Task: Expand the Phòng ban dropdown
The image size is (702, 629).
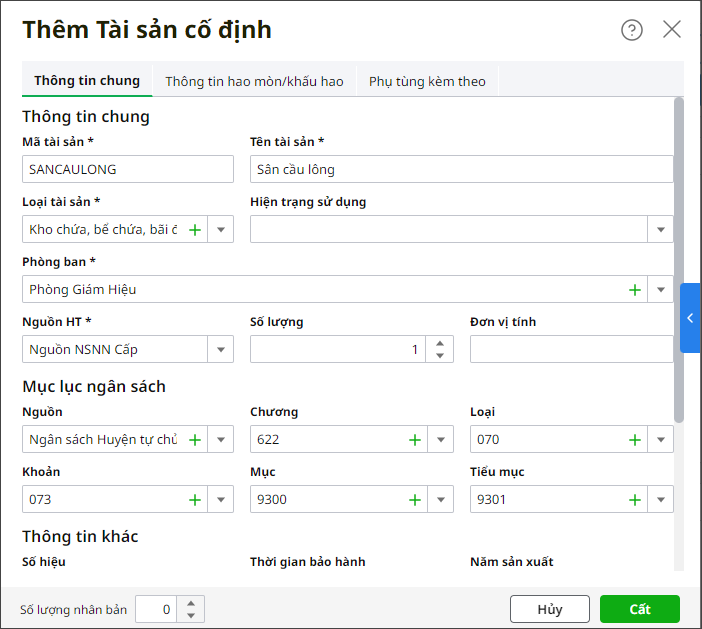Action: tap(661, 290)
